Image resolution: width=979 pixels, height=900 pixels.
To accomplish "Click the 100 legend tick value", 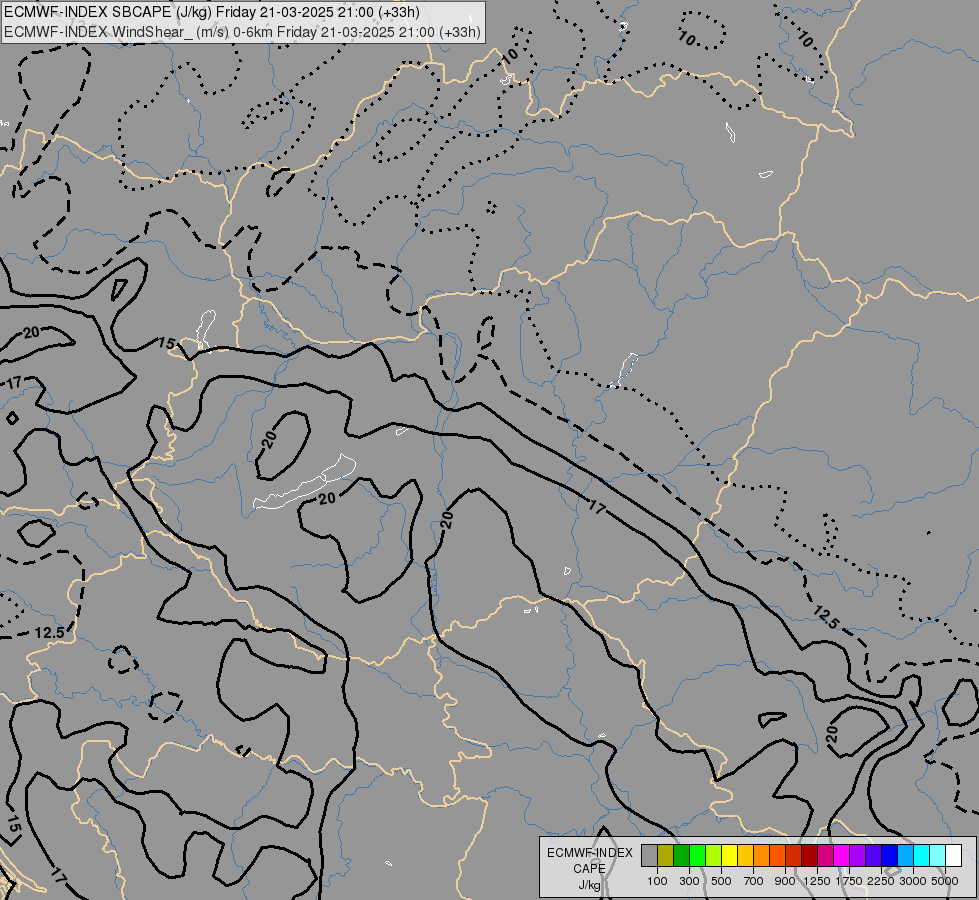I will click(x=657, y=881).
